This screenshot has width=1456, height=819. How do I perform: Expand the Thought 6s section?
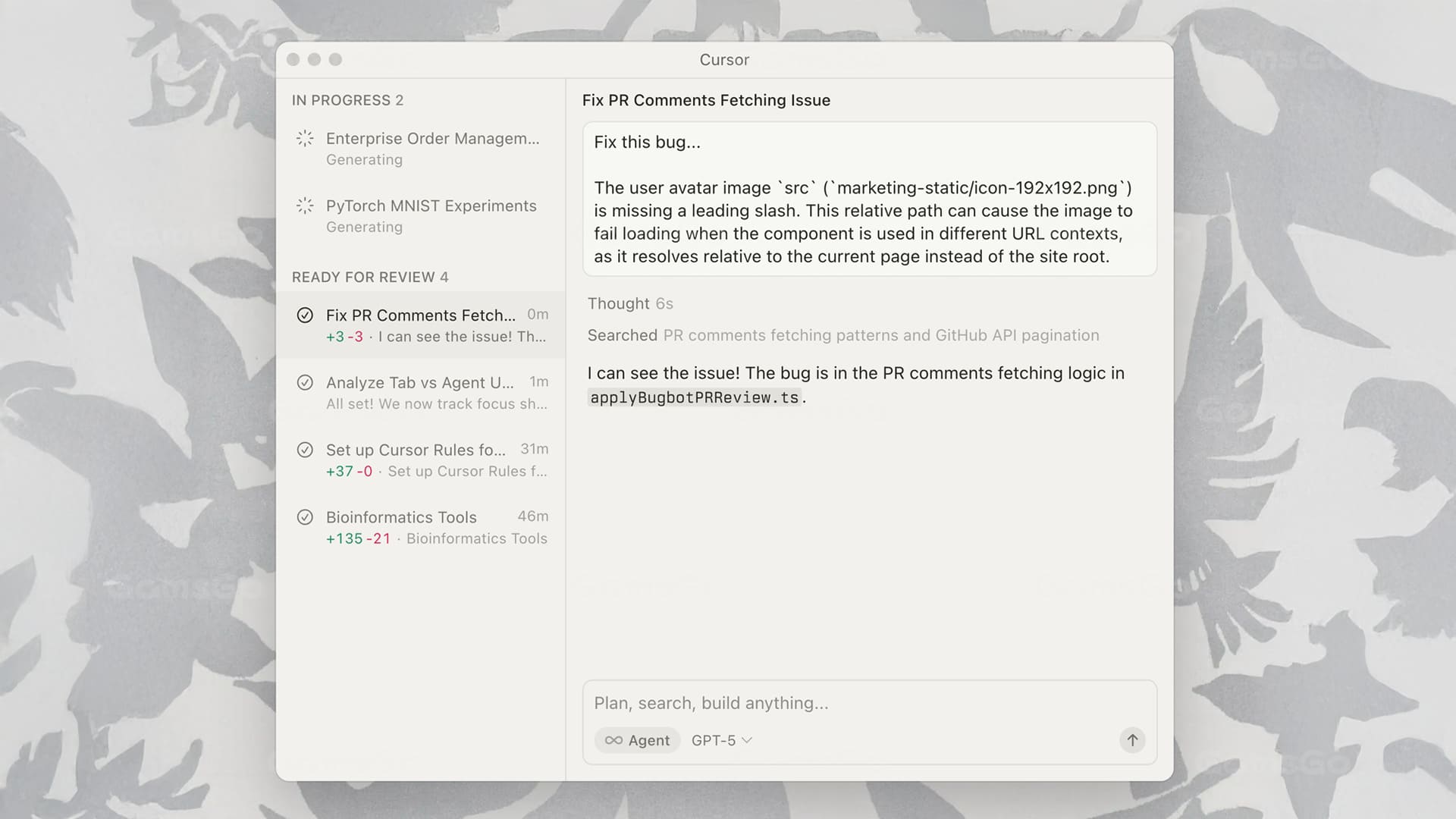(x=630, y=304)
